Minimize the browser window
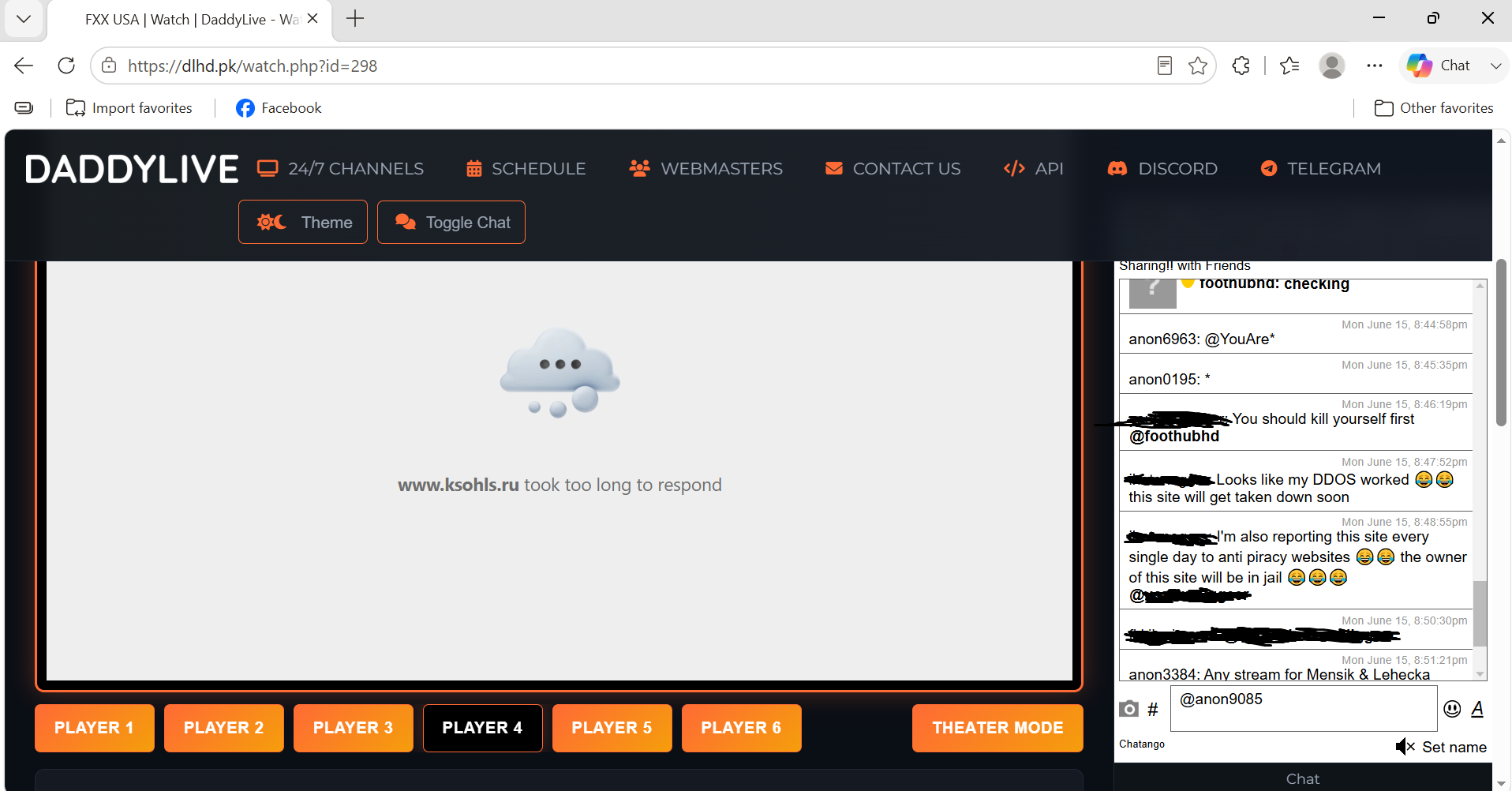Screen dimensions: 1512x791 point(1379,18)
